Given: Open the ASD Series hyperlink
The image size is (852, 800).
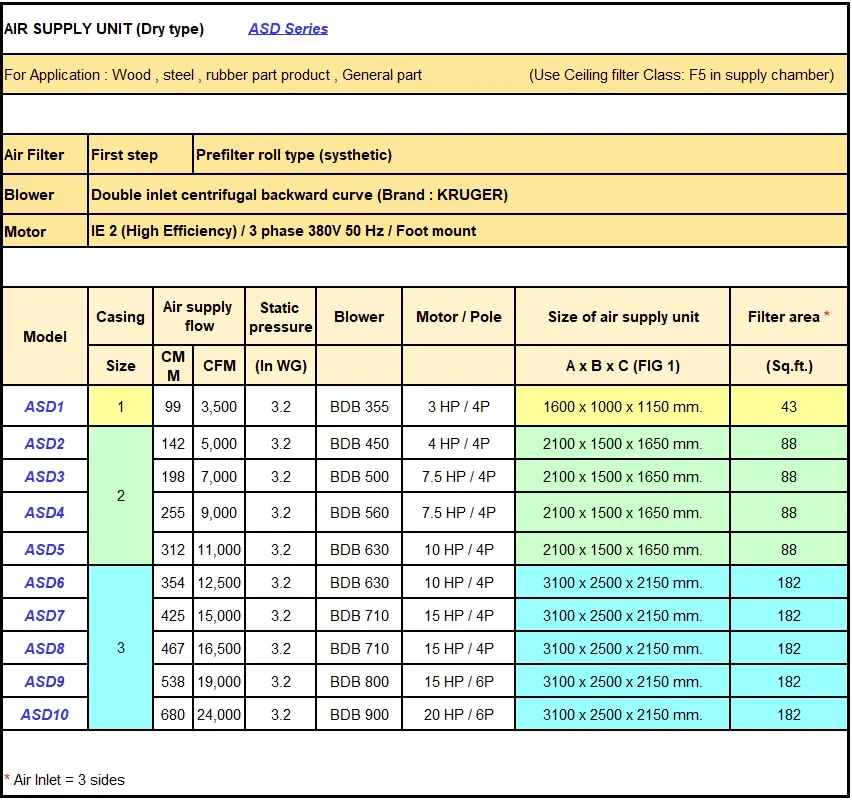Looking at the screenshot, I should (287, 28).
